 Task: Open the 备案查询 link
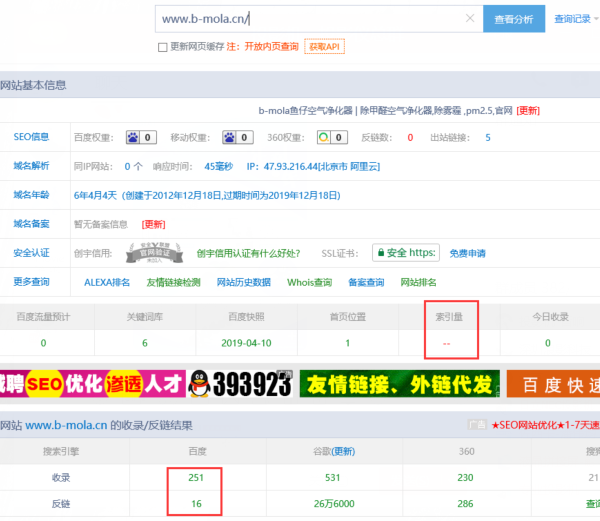tap(366, 282)
